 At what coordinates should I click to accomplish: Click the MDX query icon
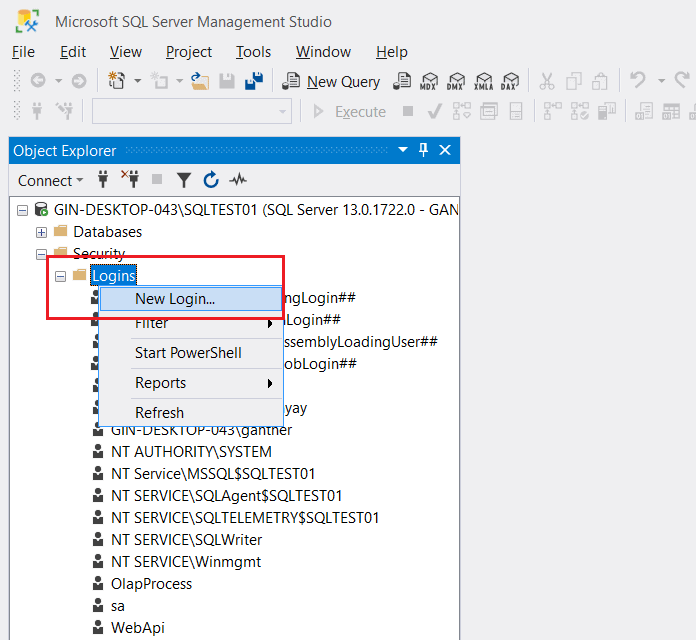coord(430,81)
